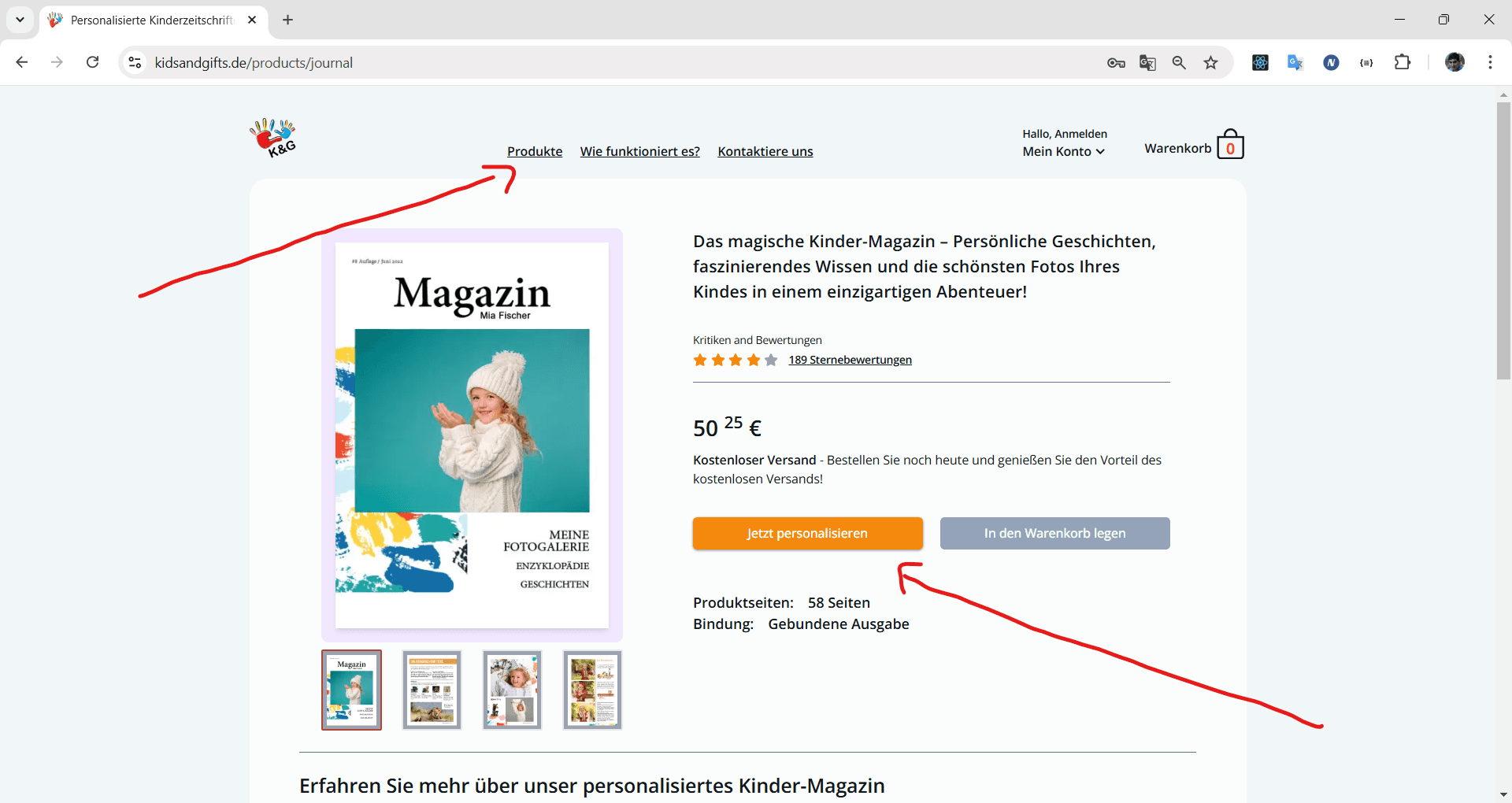Open the React Developer Tools extension
Viewport: 1512px width, 803px height.
coord(1260,62)
